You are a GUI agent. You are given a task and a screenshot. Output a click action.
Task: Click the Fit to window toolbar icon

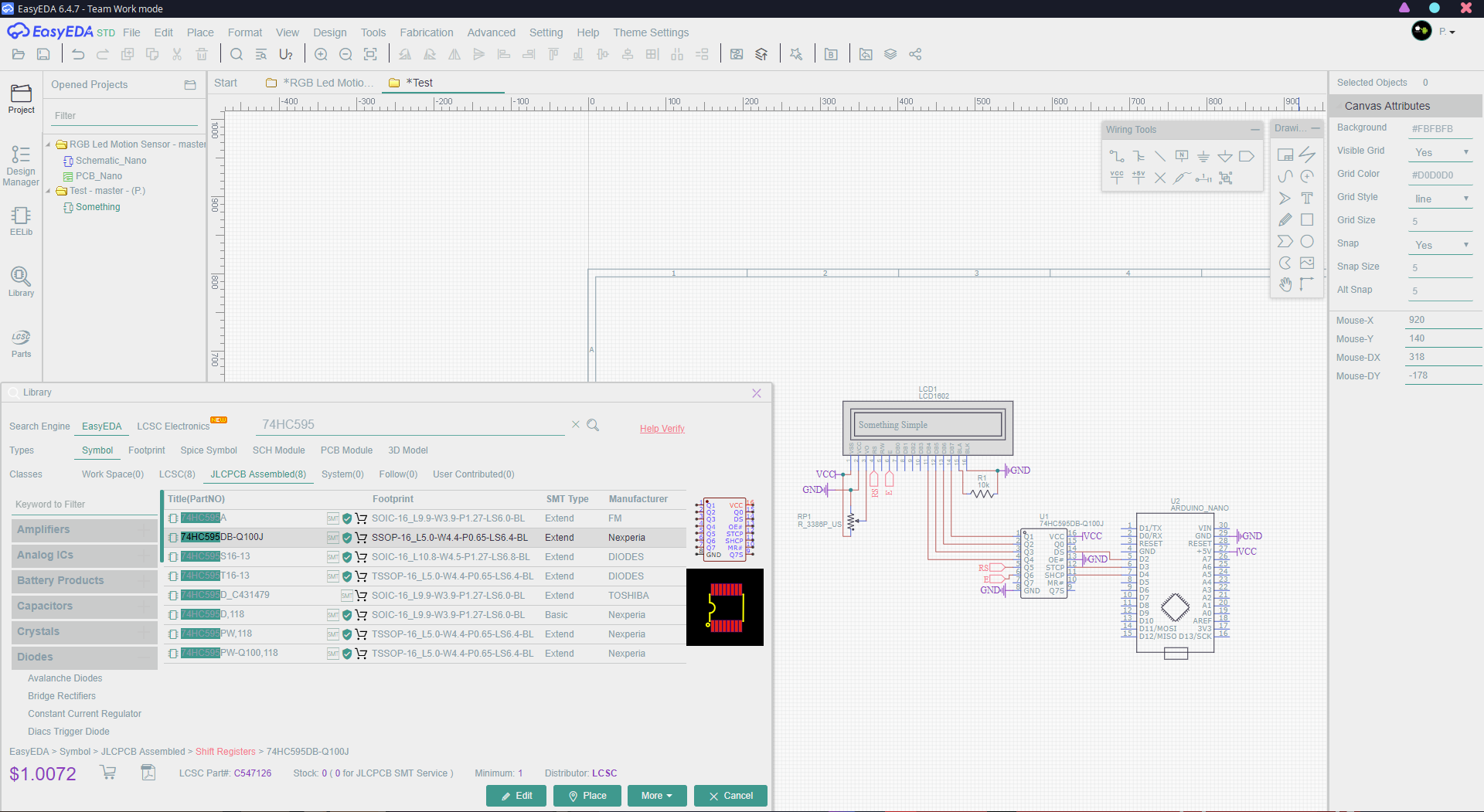tap(370, 54)
